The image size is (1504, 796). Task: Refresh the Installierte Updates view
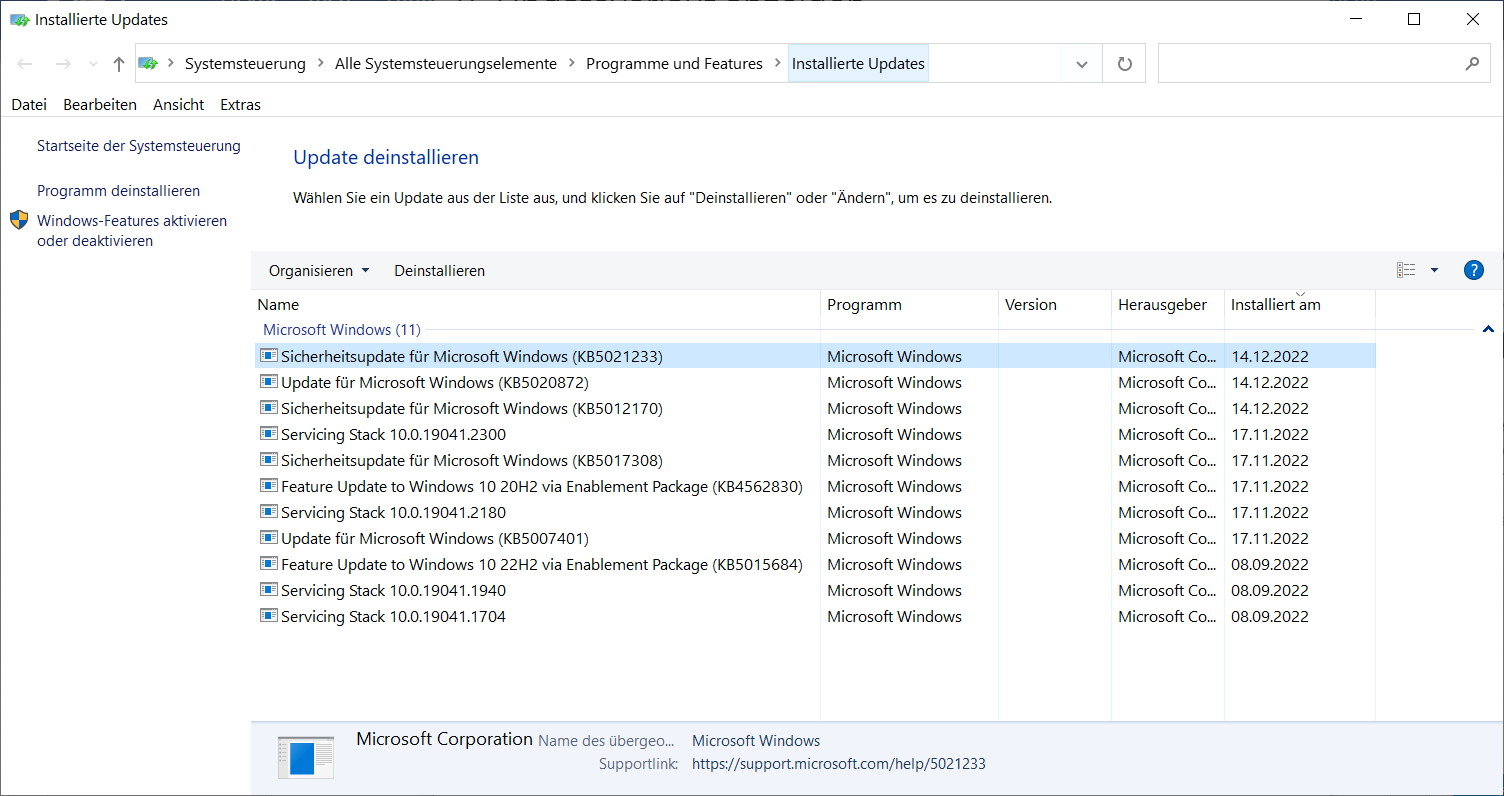pos(1125,64)
